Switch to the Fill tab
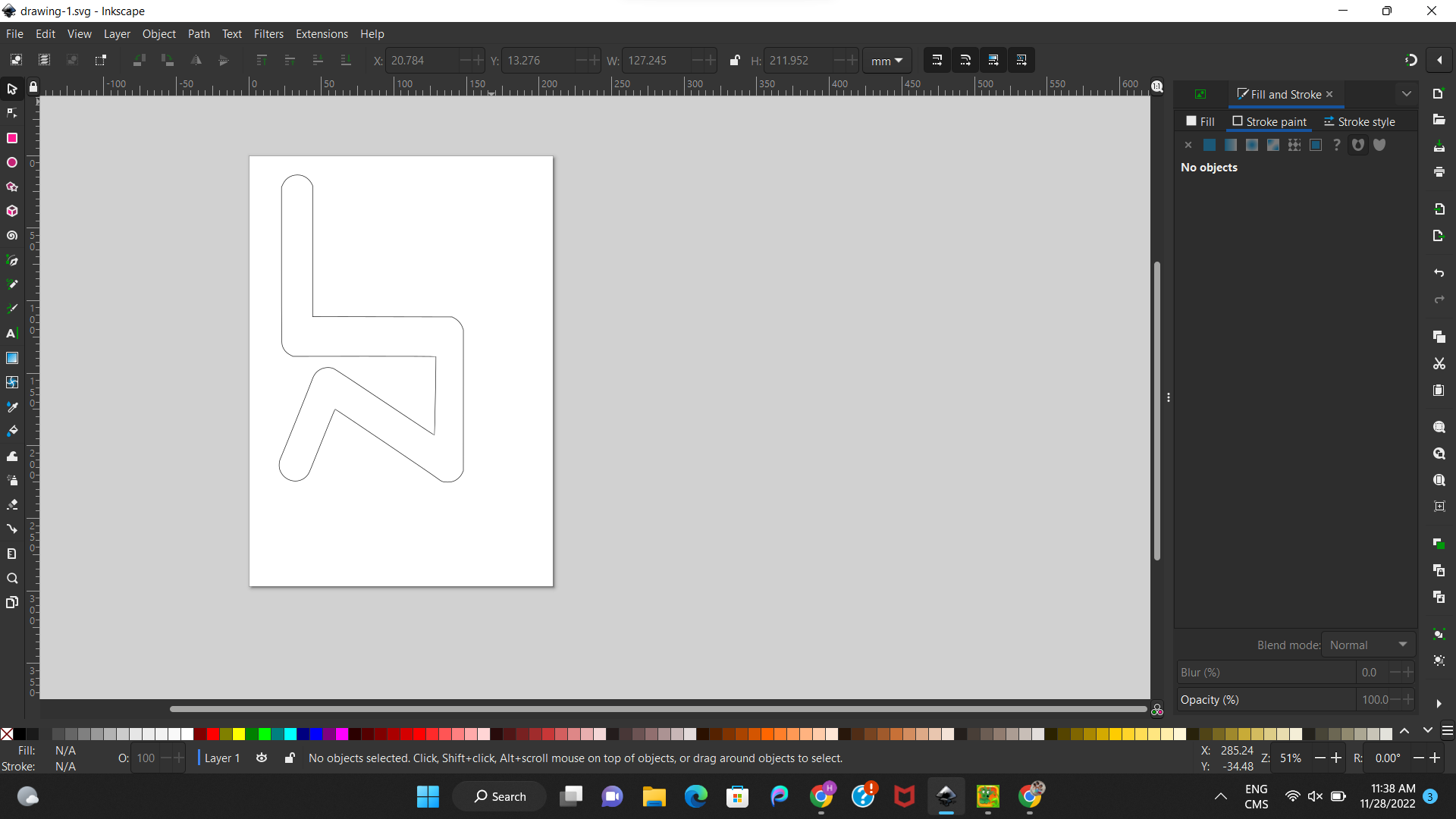Image resolution: width=1456 pixels, height=819 pixels. point(1200,121)
